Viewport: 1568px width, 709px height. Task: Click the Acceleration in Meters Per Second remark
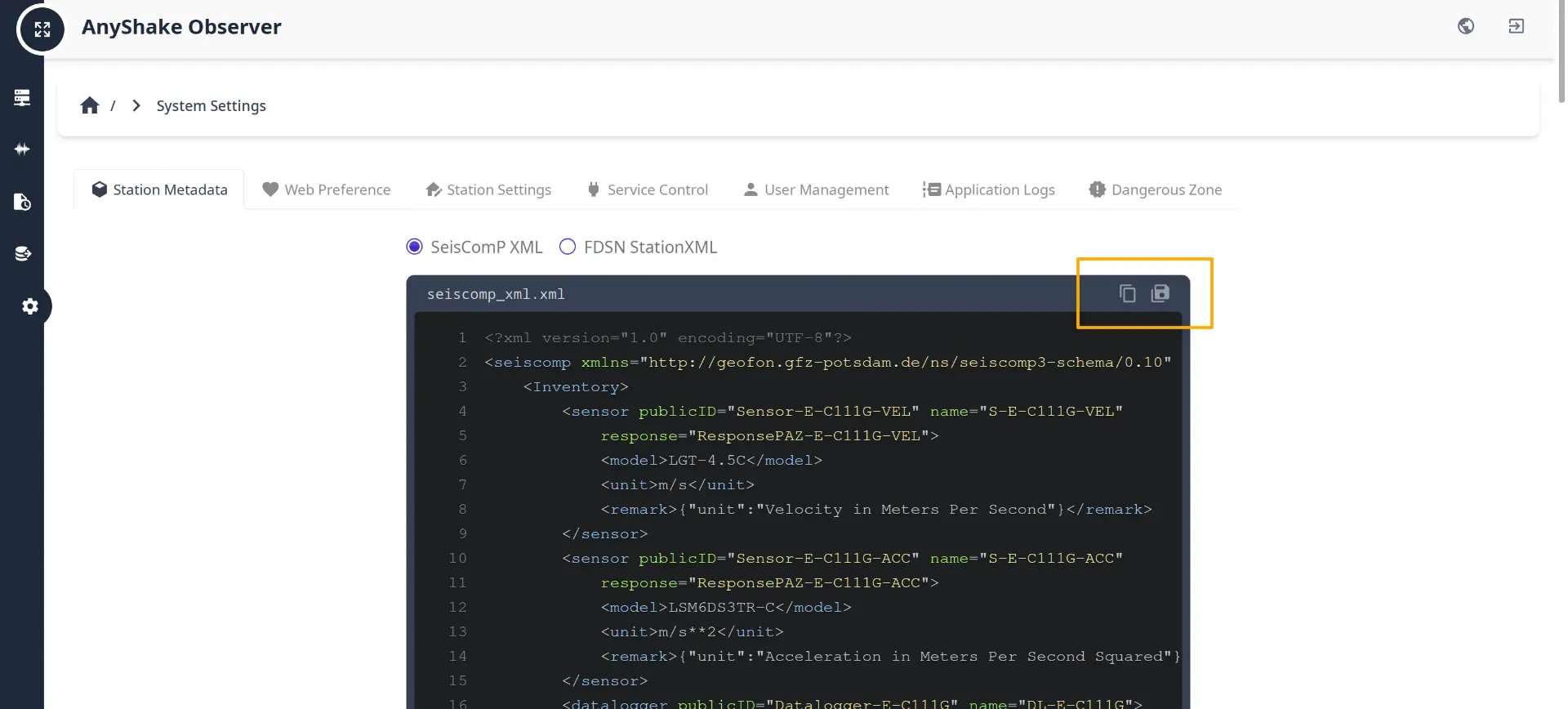click(x=891, y=656)
